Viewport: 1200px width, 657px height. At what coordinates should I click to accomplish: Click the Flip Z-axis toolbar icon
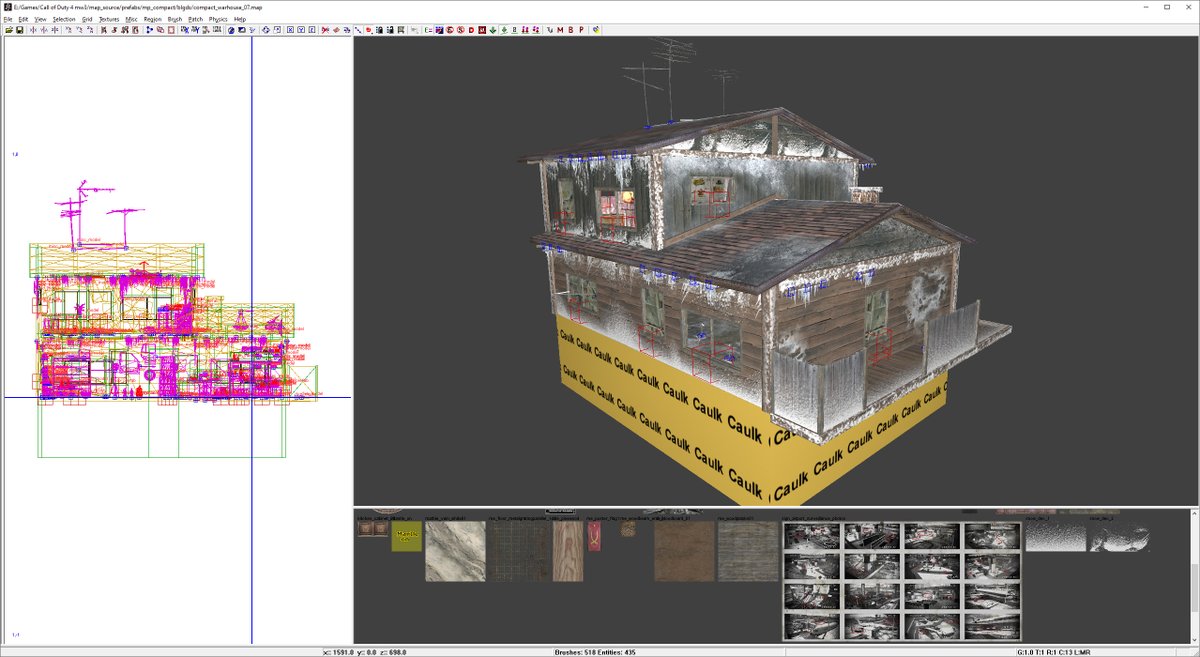pos(54,30)
